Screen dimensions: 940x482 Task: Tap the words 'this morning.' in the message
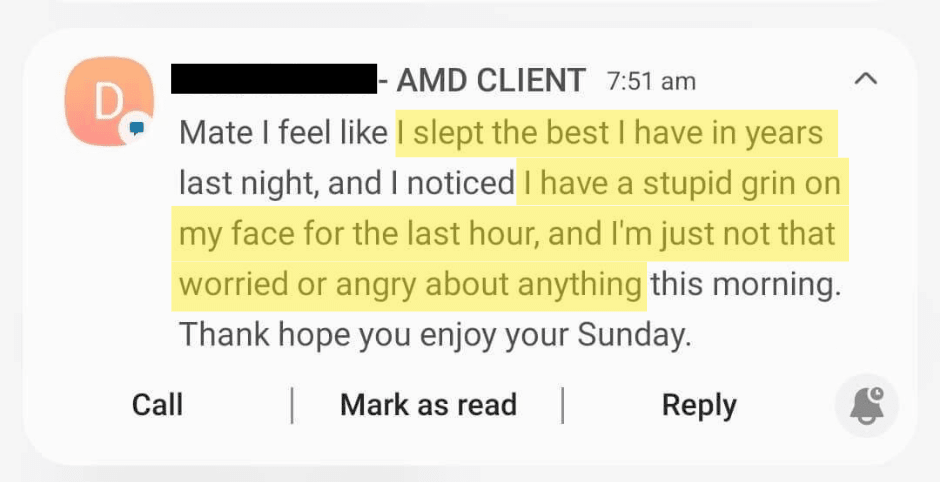point(746,284)
